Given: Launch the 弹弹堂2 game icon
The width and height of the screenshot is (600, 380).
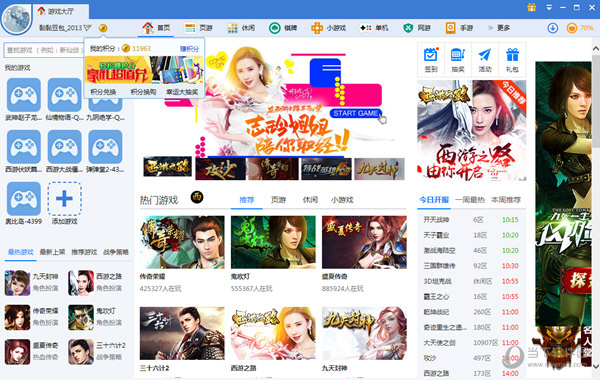Looking at the screenshot, I should [105, 147].
